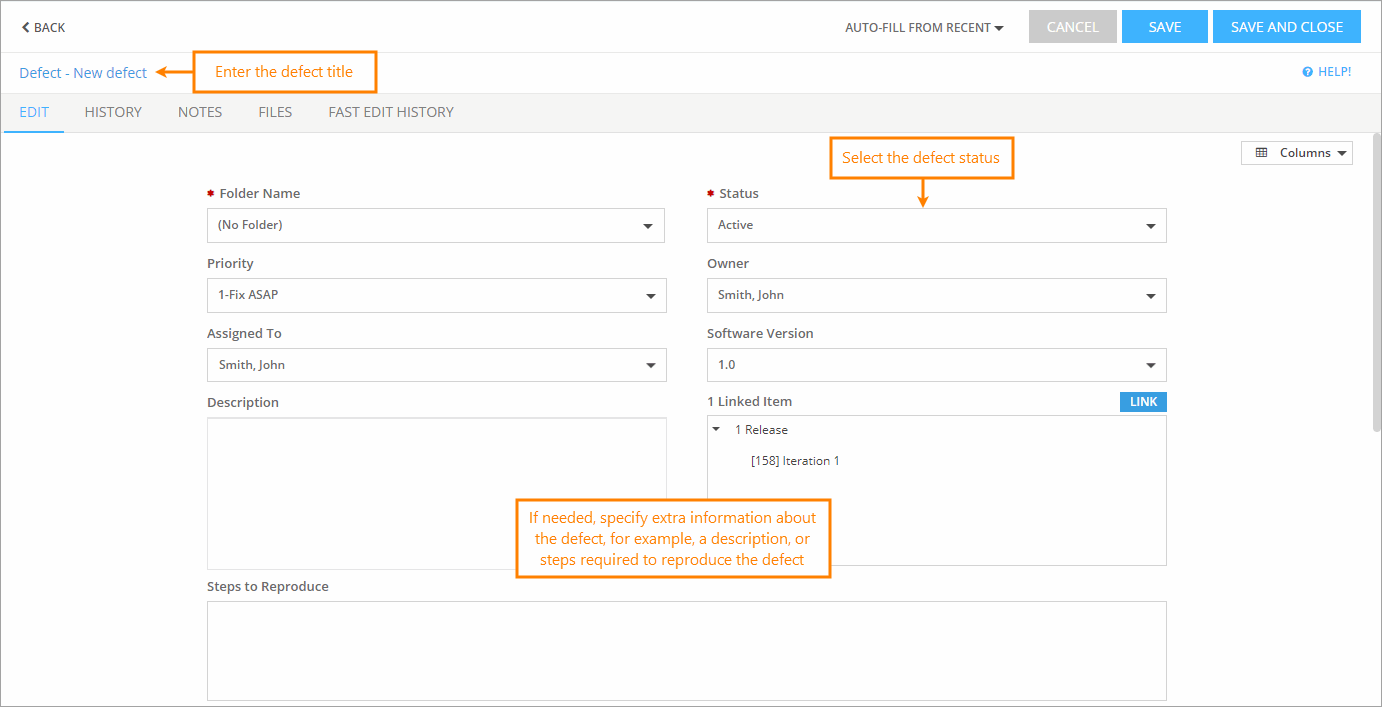Click the Folder Name dropdown arrow
1382x707 pixels.
click(x=650, y=225)
